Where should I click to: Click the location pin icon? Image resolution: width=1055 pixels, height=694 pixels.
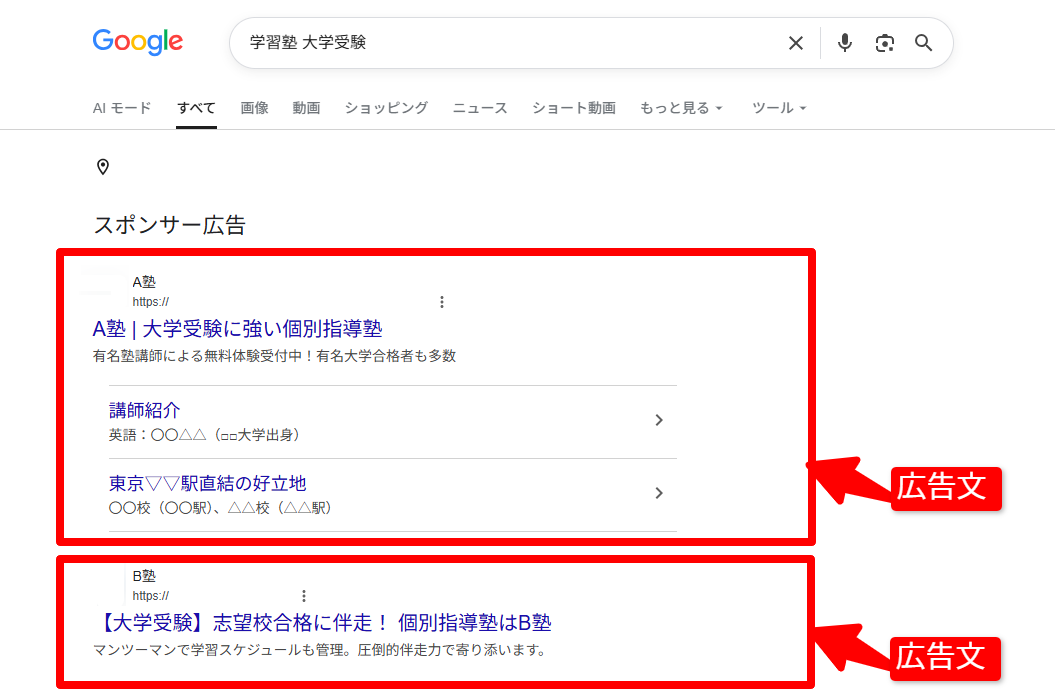[x=103, y=167]
